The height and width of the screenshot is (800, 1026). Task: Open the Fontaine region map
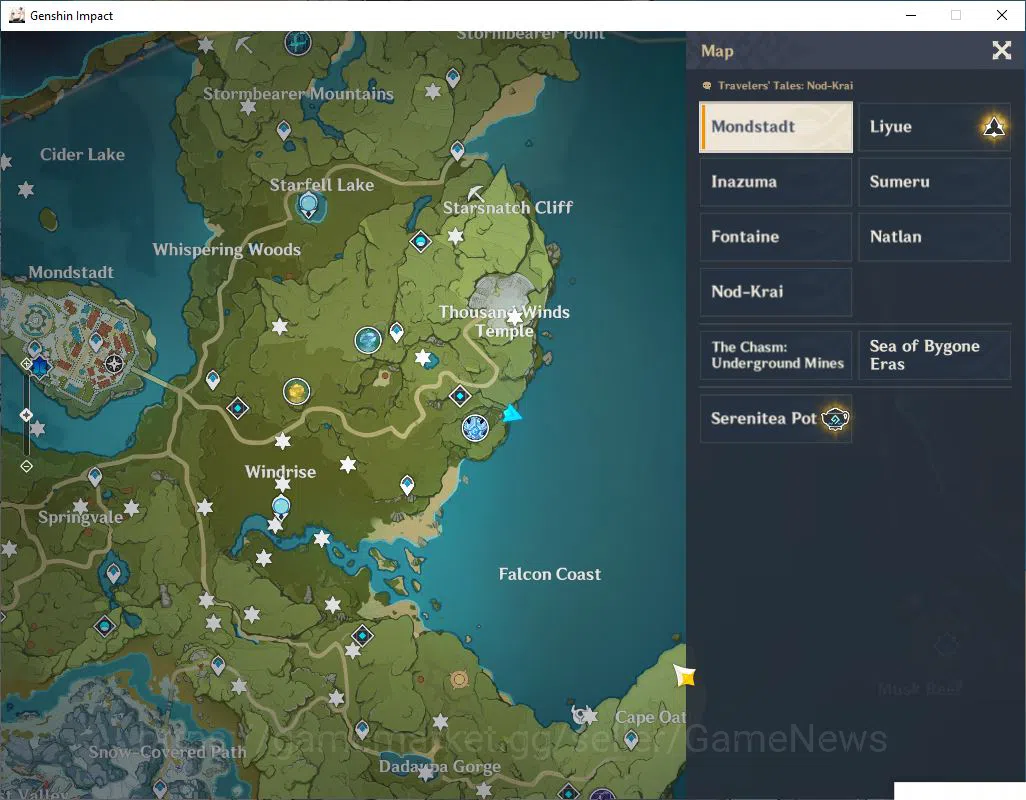(x=776, y=237)
